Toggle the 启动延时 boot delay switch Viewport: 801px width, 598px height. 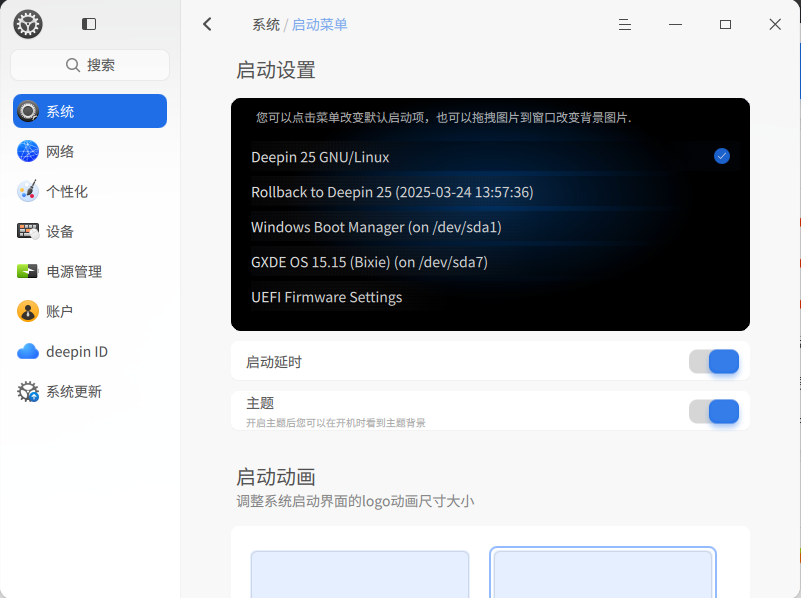[x=714, y=362]
